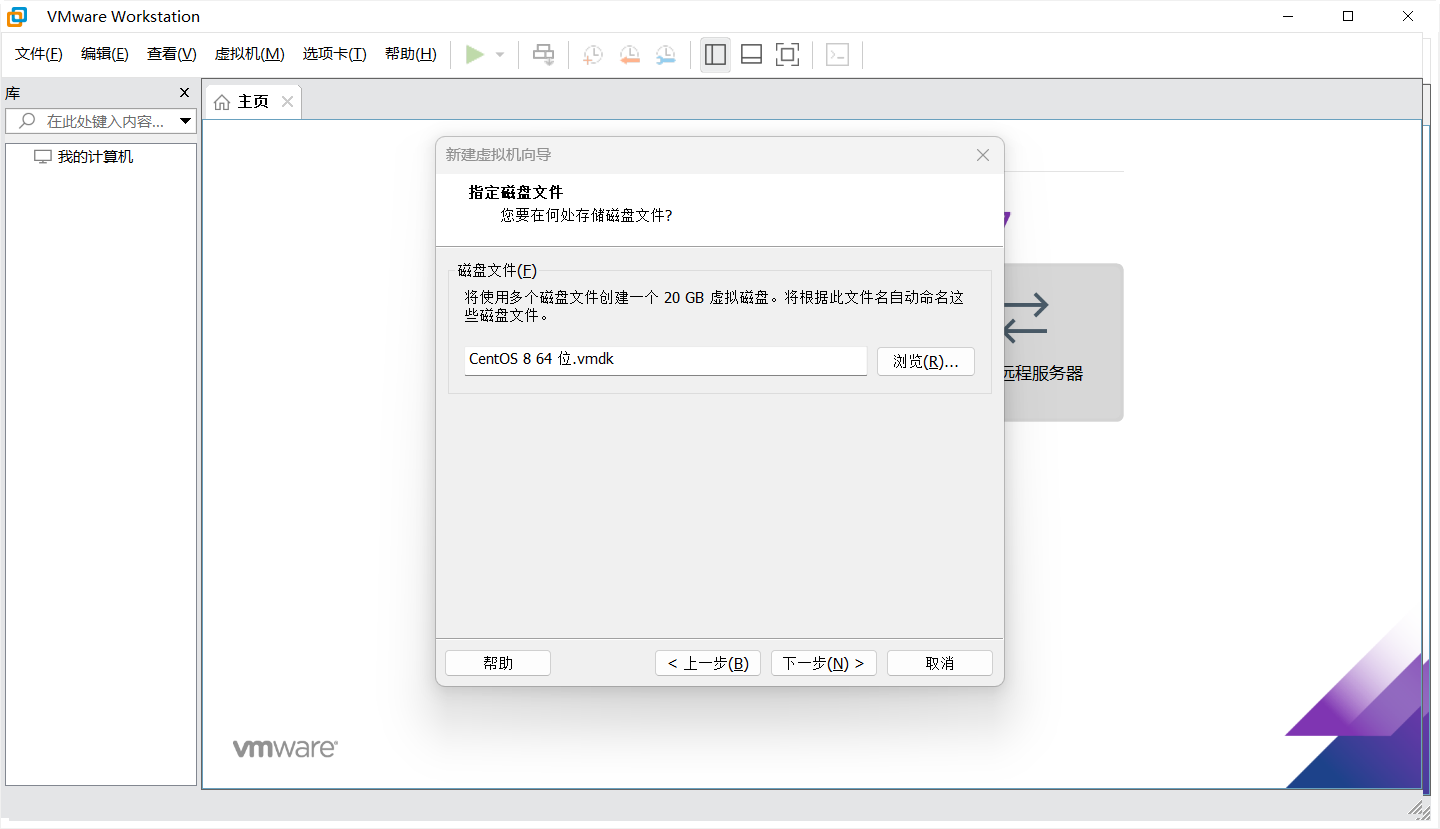Click the 浏览(R)... button

(925, 361)
